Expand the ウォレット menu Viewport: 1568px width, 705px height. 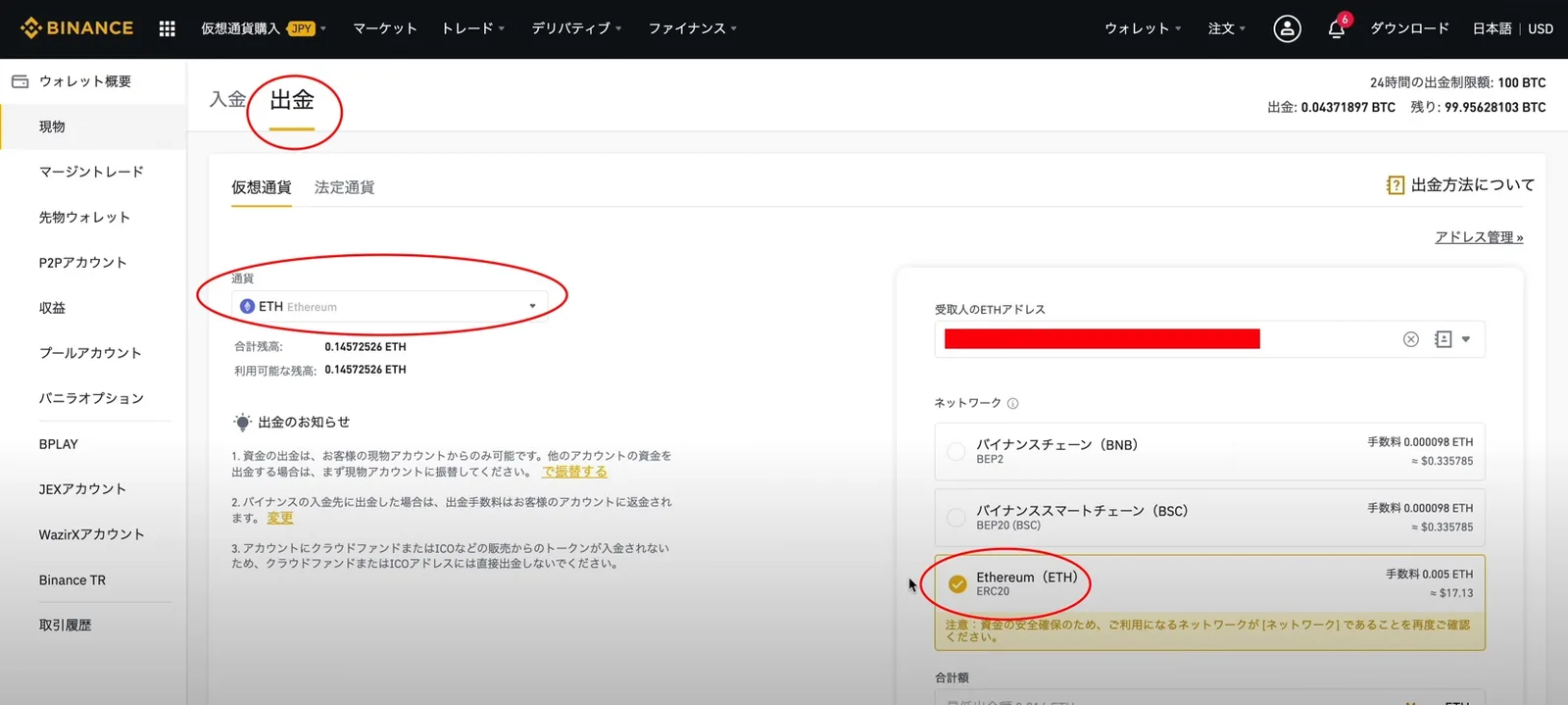point(1143,28)
